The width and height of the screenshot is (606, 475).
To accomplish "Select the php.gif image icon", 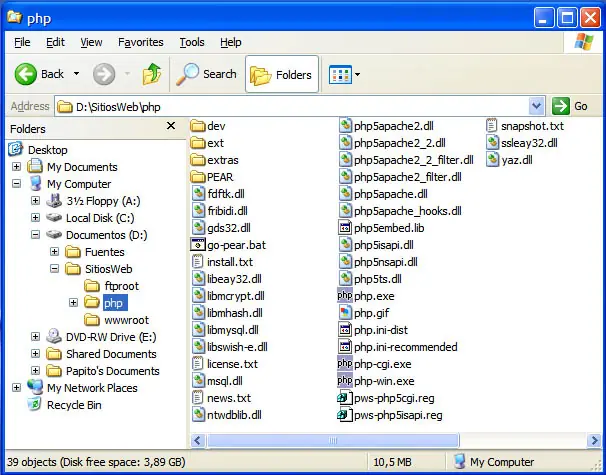I will [345, 313].
